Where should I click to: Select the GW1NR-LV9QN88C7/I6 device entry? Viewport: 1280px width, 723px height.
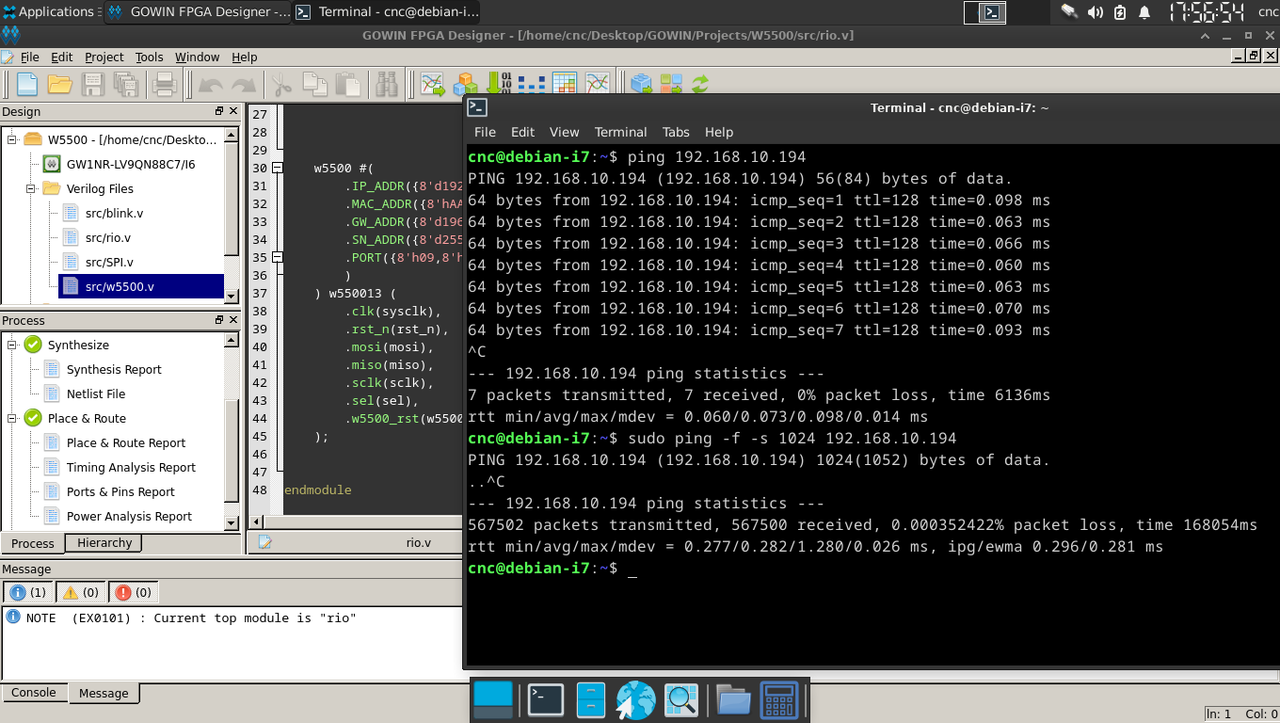130,164
